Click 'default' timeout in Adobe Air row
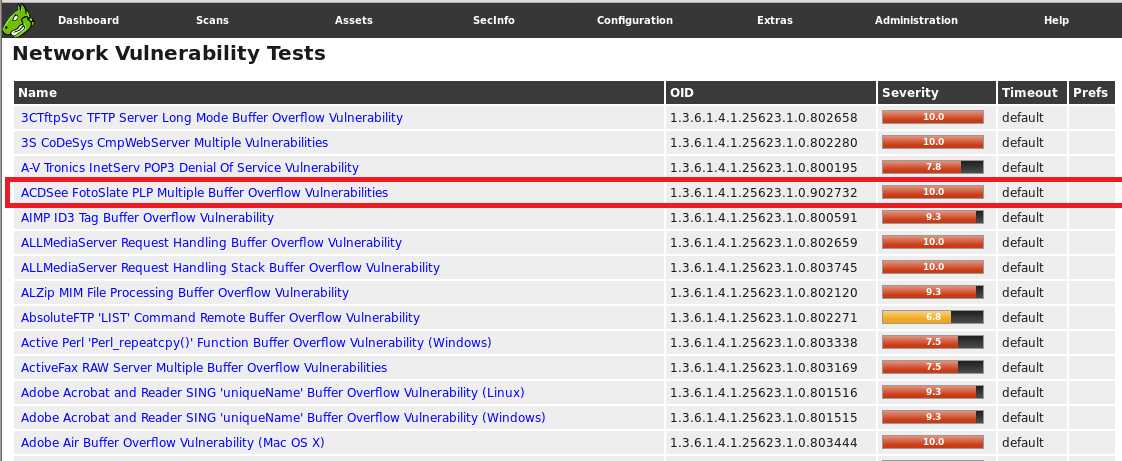Viewport: 1122px width, 461px height. coord(1023,443)
